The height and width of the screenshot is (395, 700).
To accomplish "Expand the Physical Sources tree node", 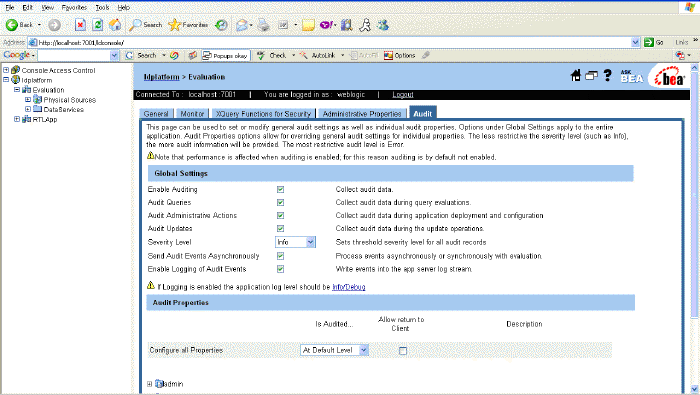I will click(28, 99).
